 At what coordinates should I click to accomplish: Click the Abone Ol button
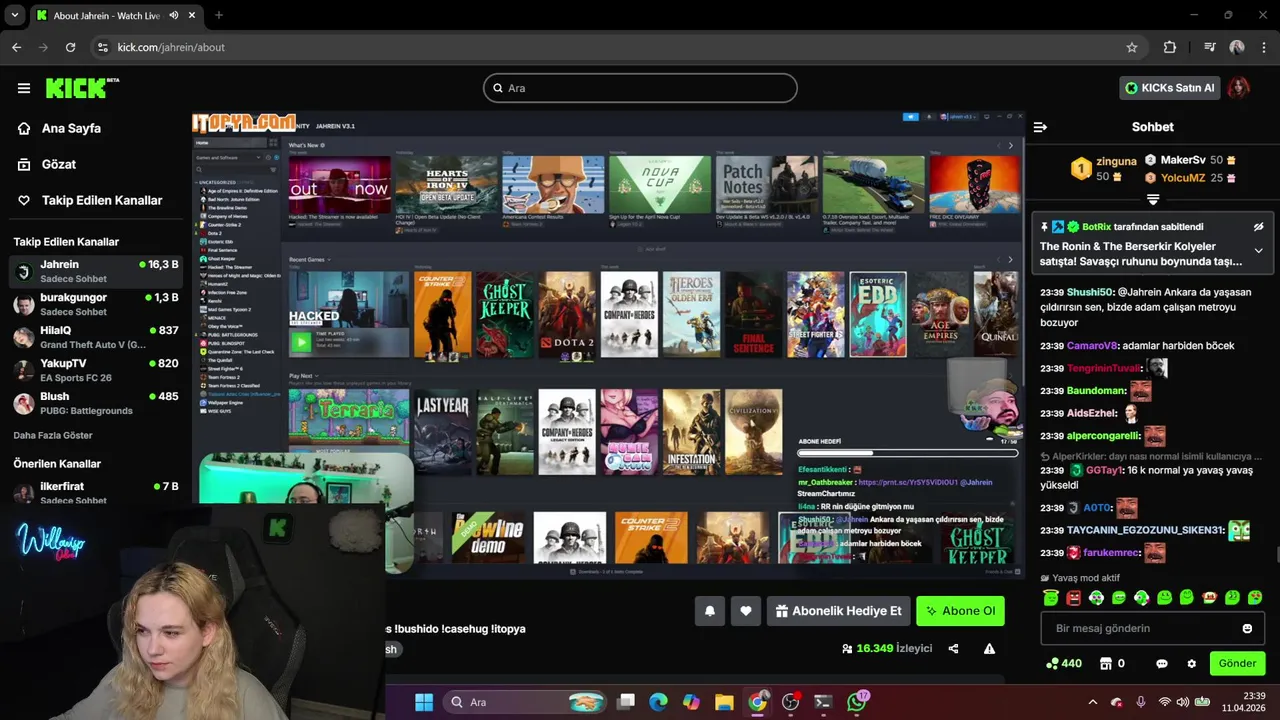coord(960,611)
